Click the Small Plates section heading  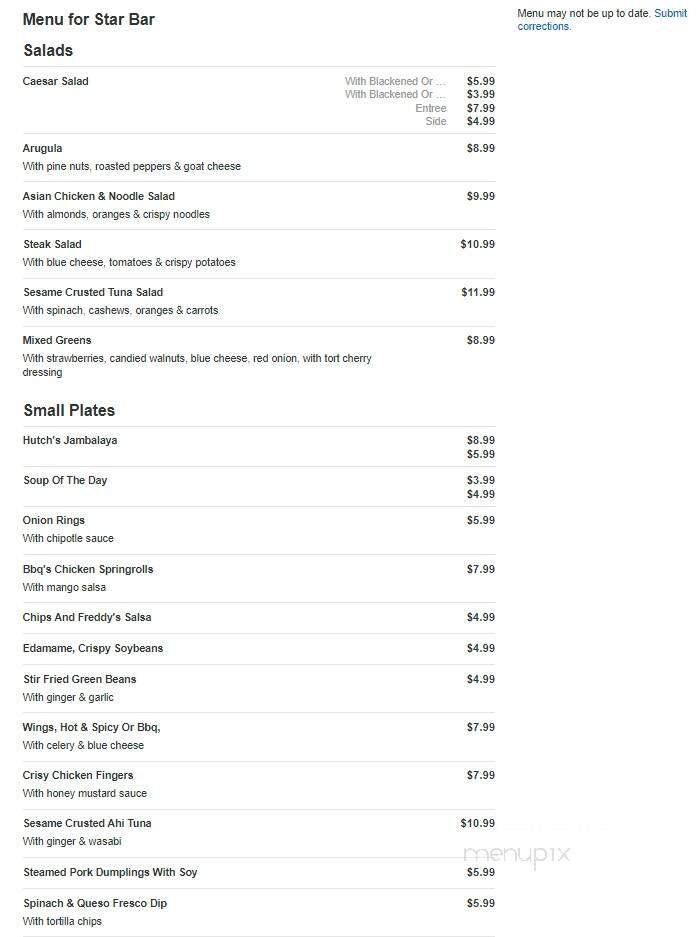click(x=69, y=410)
